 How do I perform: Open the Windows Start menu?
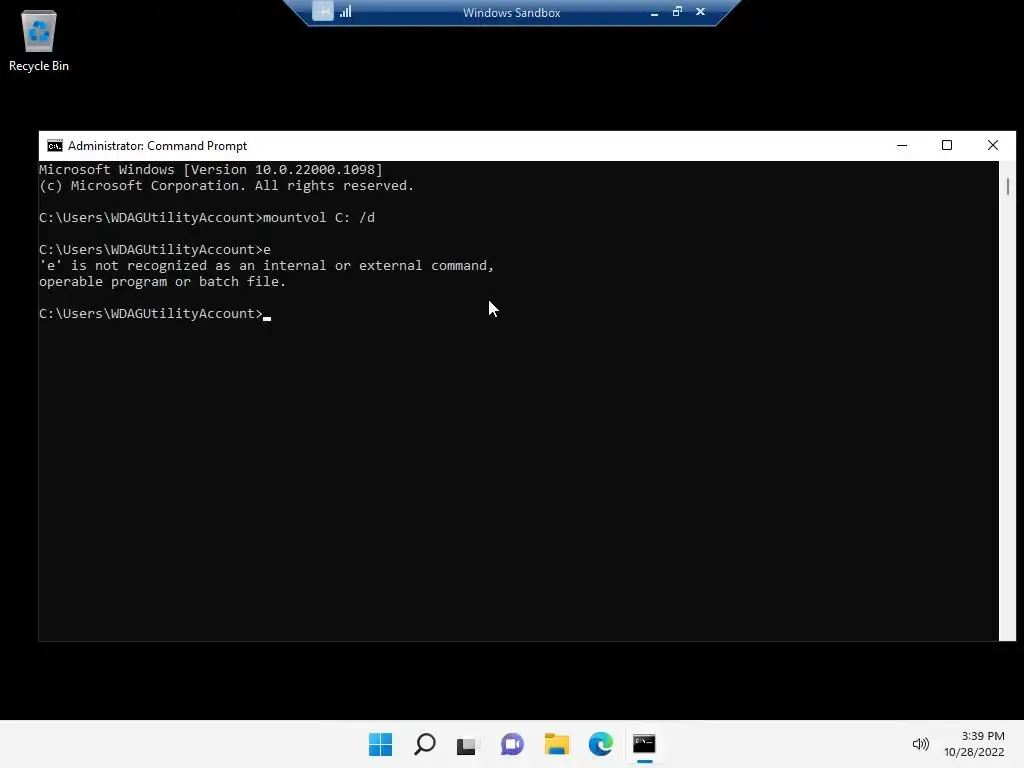(x=380, y=744)
